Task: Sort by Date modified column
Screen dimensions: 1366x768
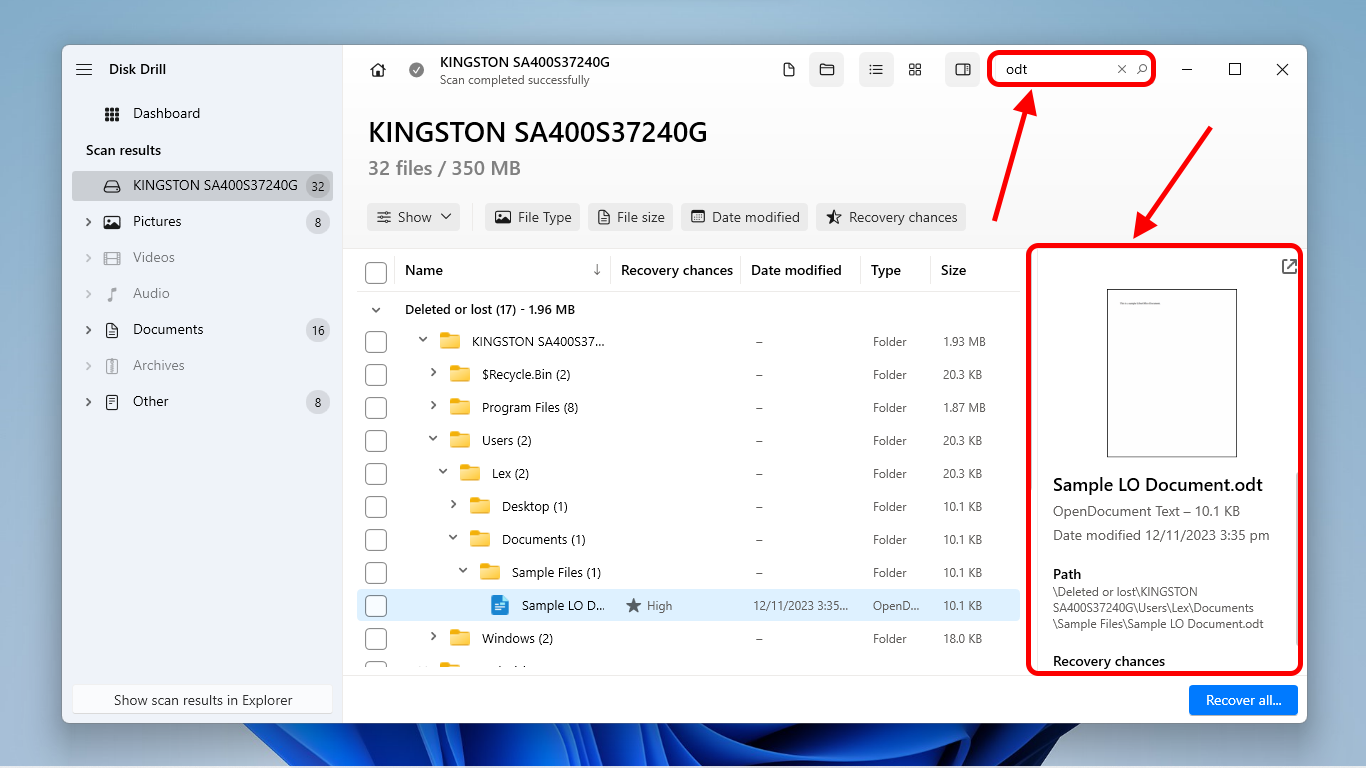Action: (x=796, y=270)
